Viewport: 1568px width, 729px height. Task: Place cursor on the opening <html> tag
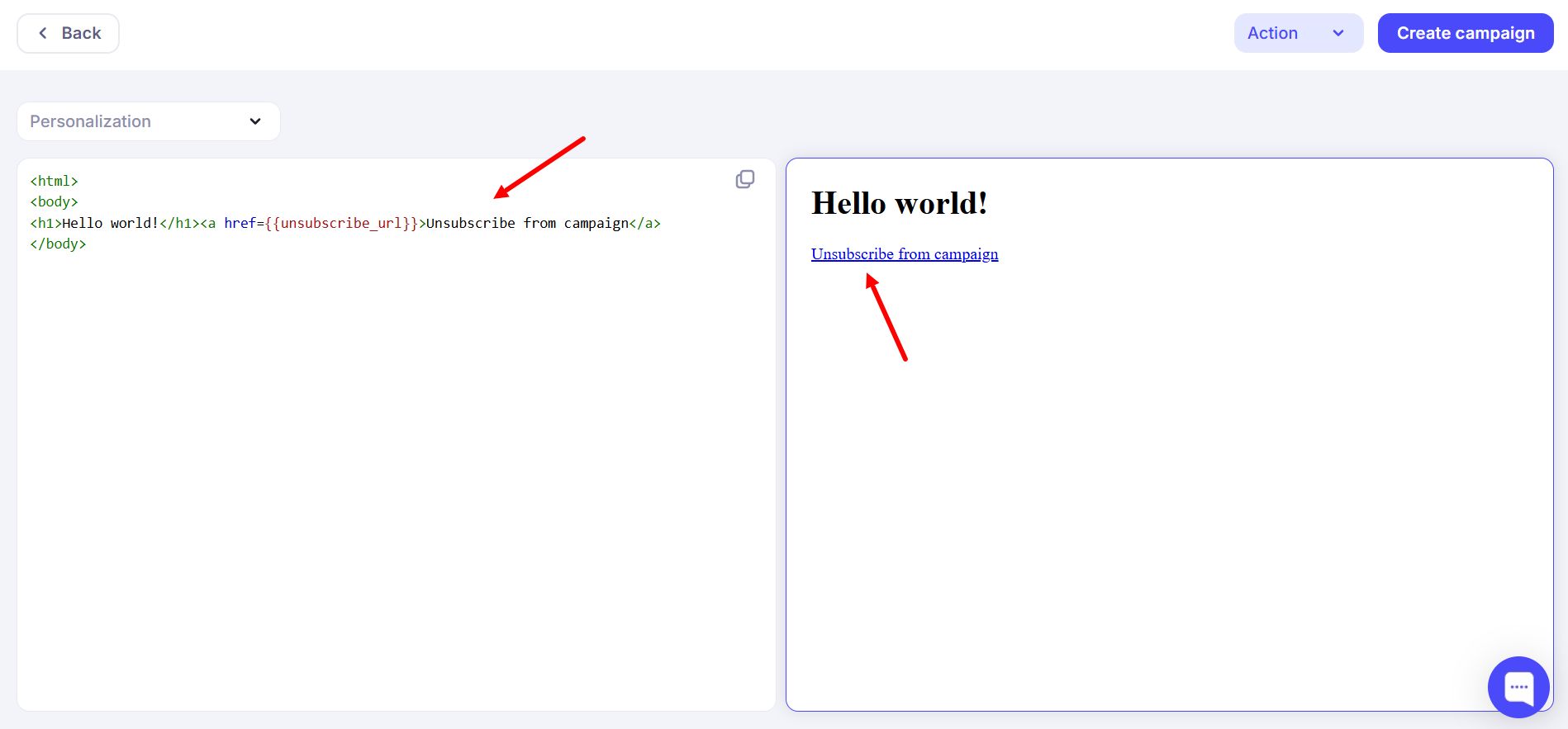click(x=54, y=181)
